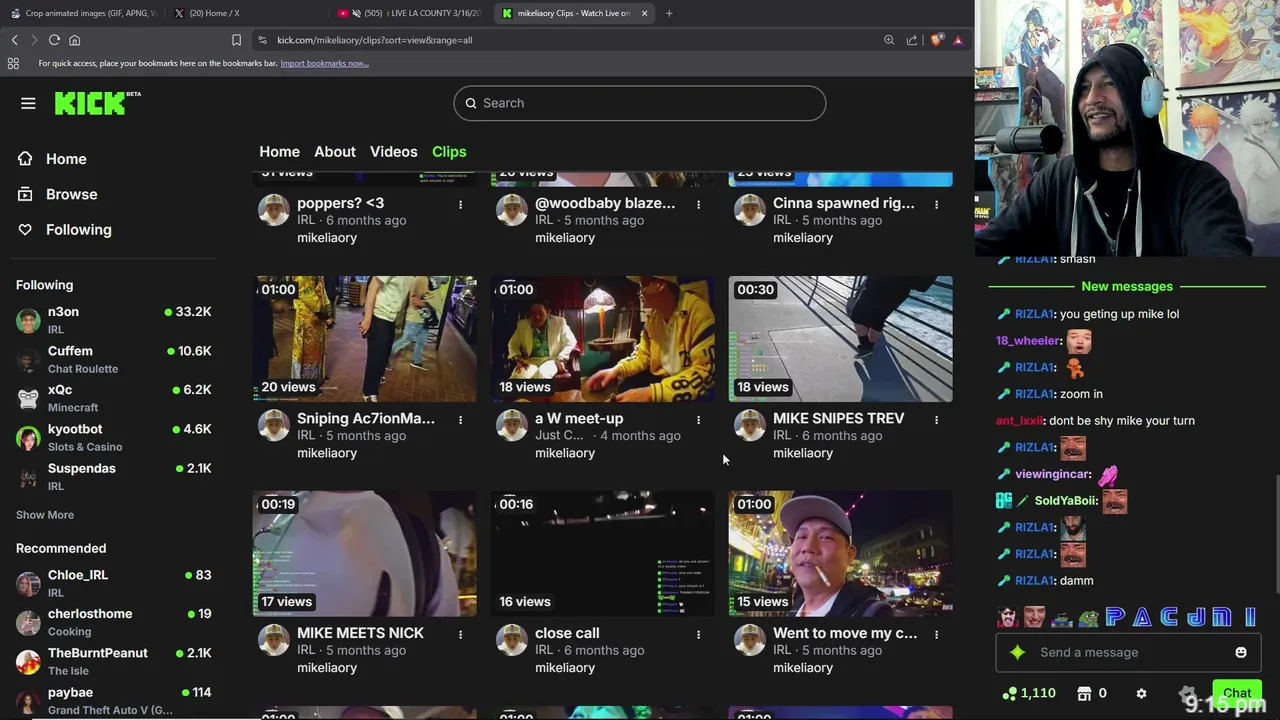Click the zoom magnifier icon in address bar

889,40
